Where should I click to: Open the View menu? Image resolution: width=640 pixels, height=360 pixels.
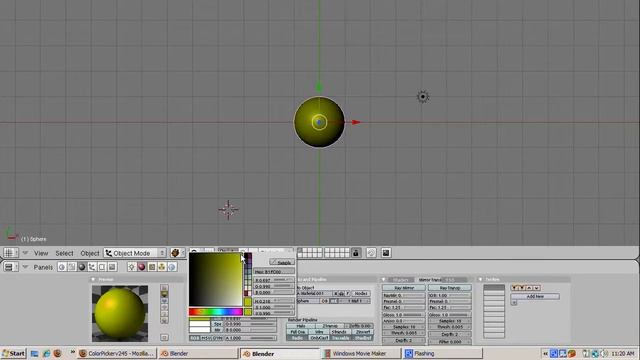pyautogui.click(x=41, y=253)
